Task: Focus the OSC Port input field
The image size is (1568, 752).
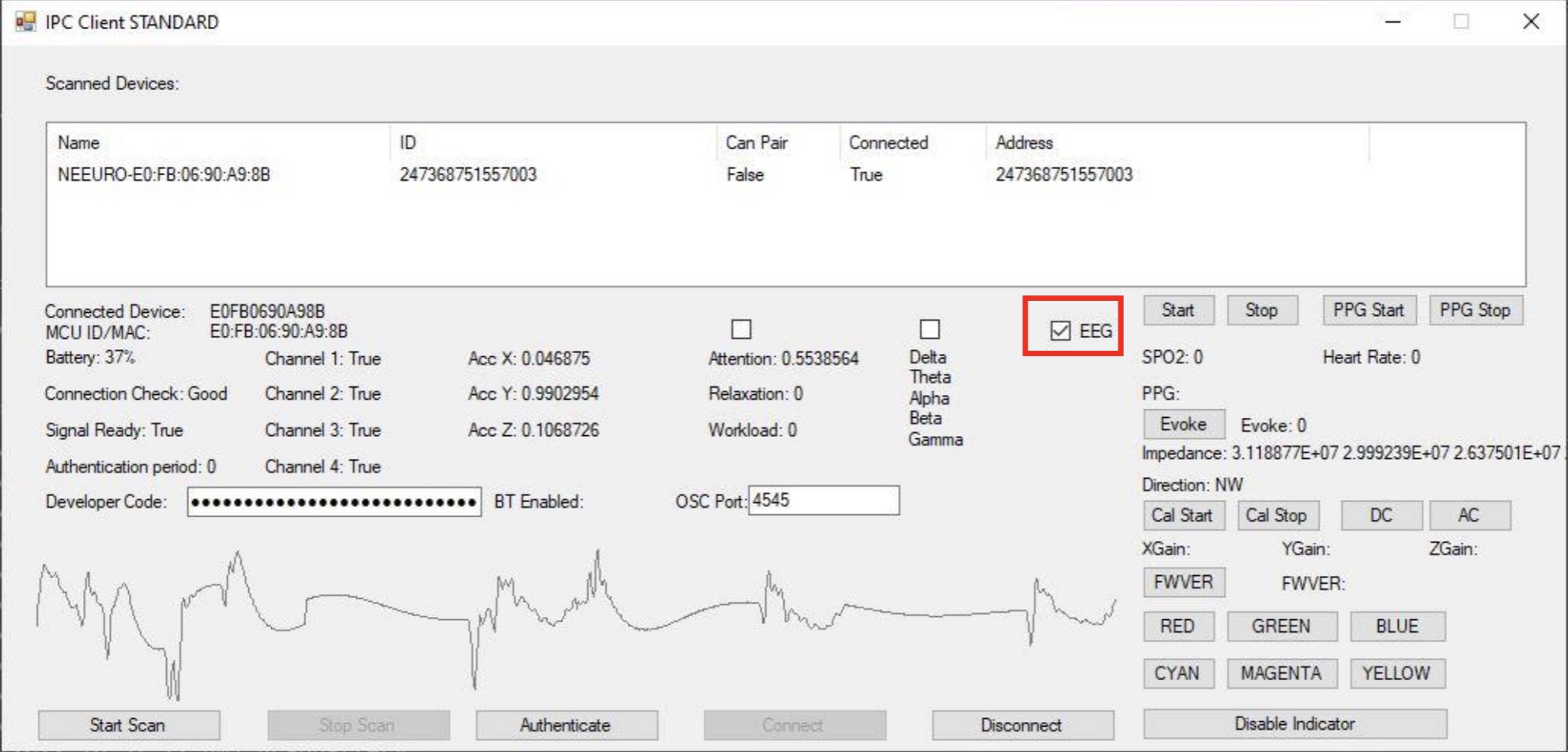Action: pos(823,501)
